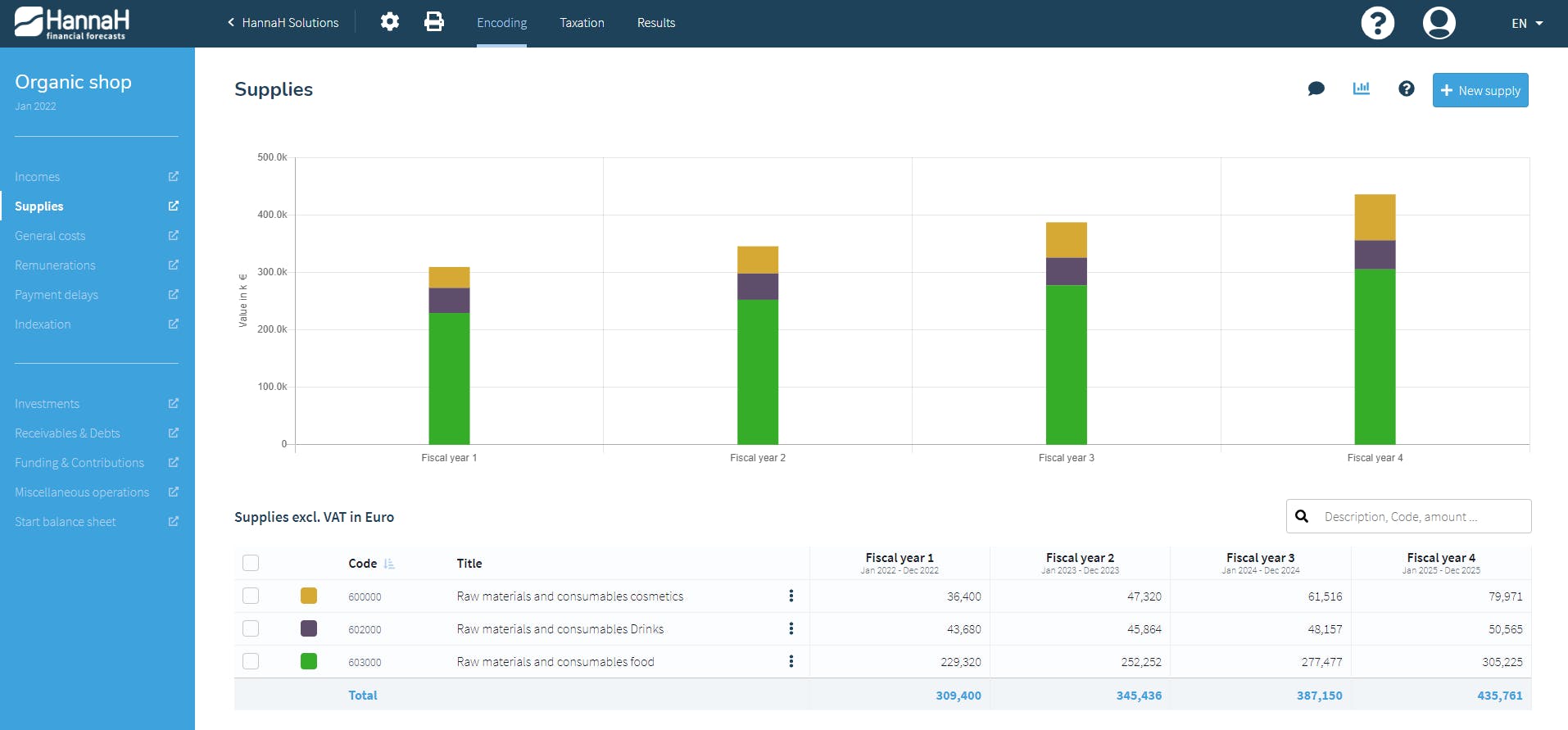The width and height of the screenshot is (1568, 730).
Task: Click the New supply button
Action: 1480,90
